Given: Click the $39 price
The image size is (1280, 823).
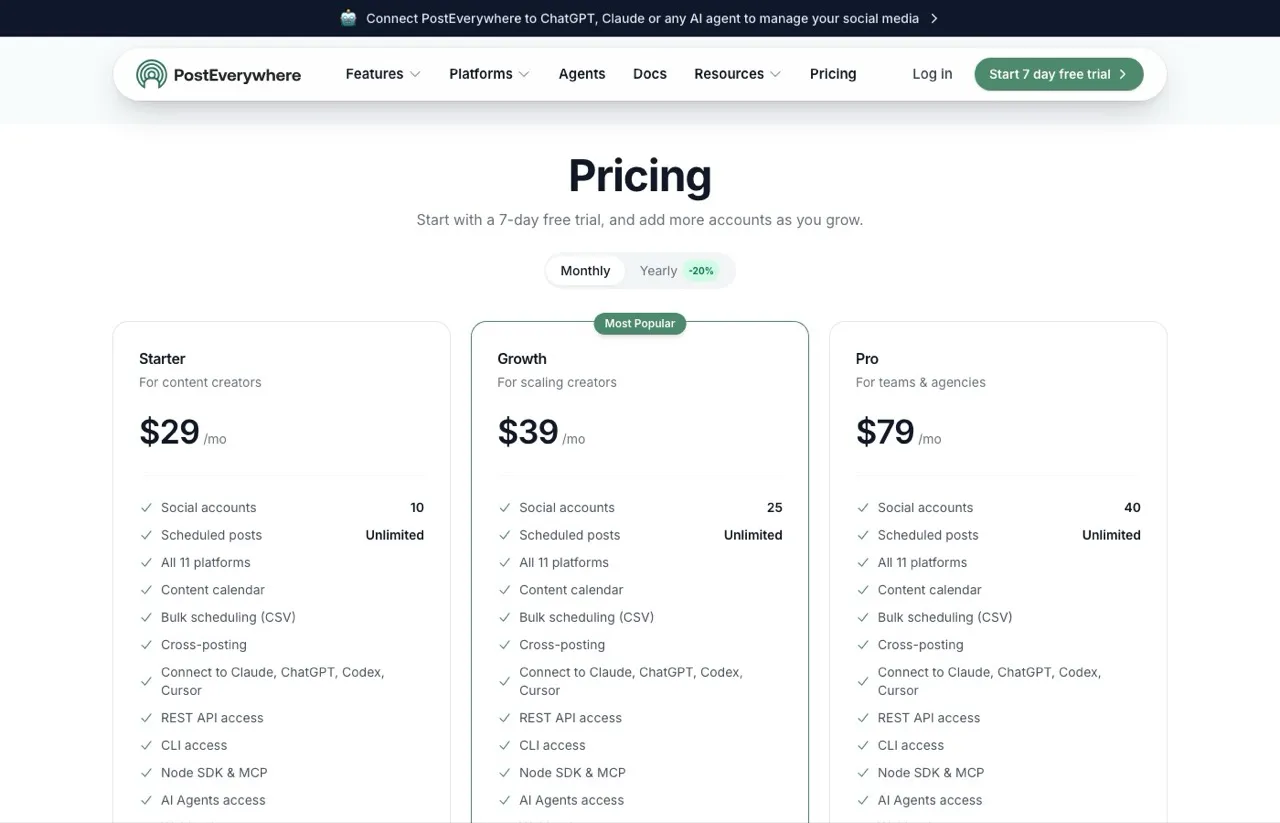Looking at the screenshot, I should point(528,432).
